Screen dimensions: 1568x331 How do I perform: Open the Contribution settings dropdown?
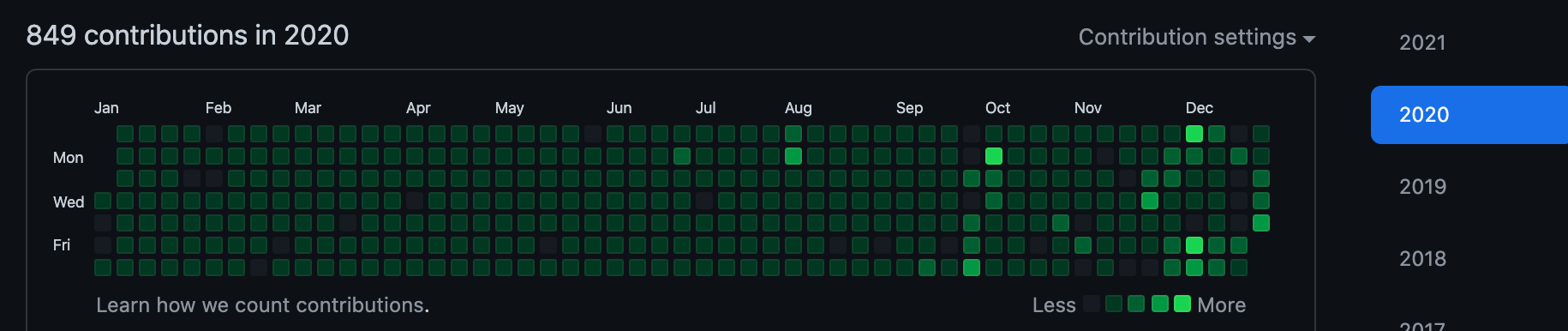[x=1196, y=38]
